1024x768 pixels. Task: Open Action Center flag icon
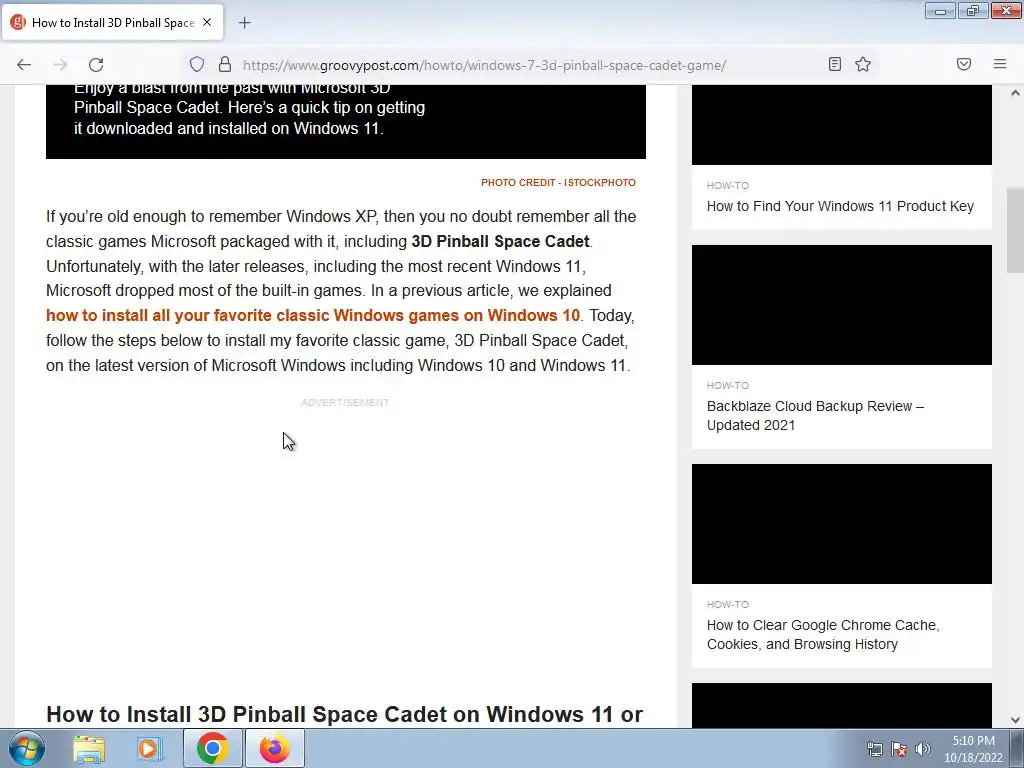pyautogui.click(x=899, y=749)
